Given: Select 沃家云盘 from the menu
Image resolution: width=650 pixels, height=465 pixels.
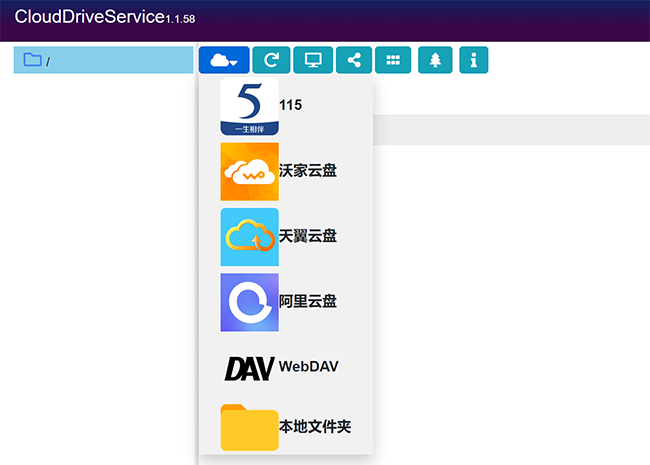Looking at the screenshot, I should pos(308,170).
